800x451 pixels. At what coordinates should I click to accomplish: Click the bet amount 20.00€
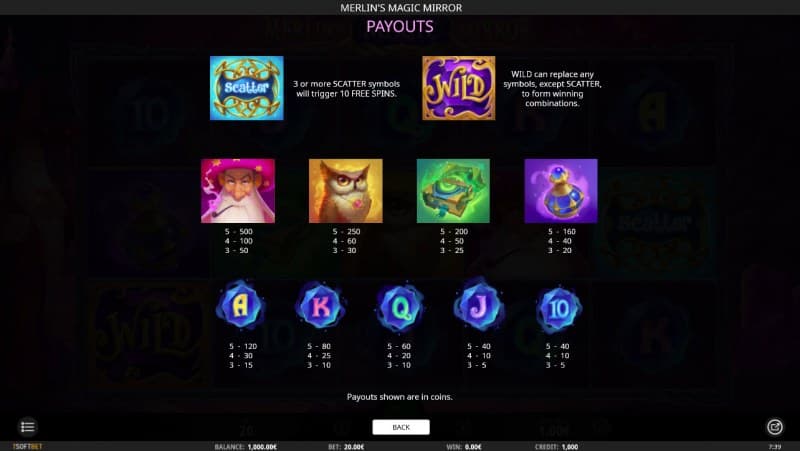tap(353, 447)
